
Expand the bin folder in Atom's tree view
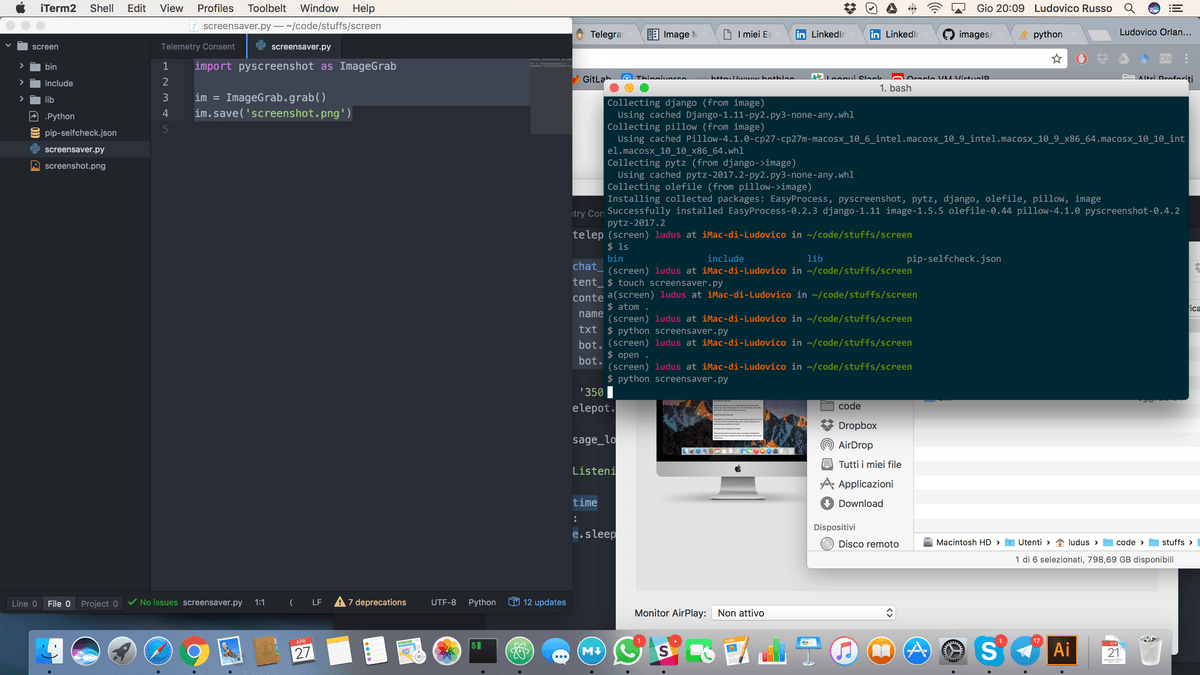click(x=20, y=64)
